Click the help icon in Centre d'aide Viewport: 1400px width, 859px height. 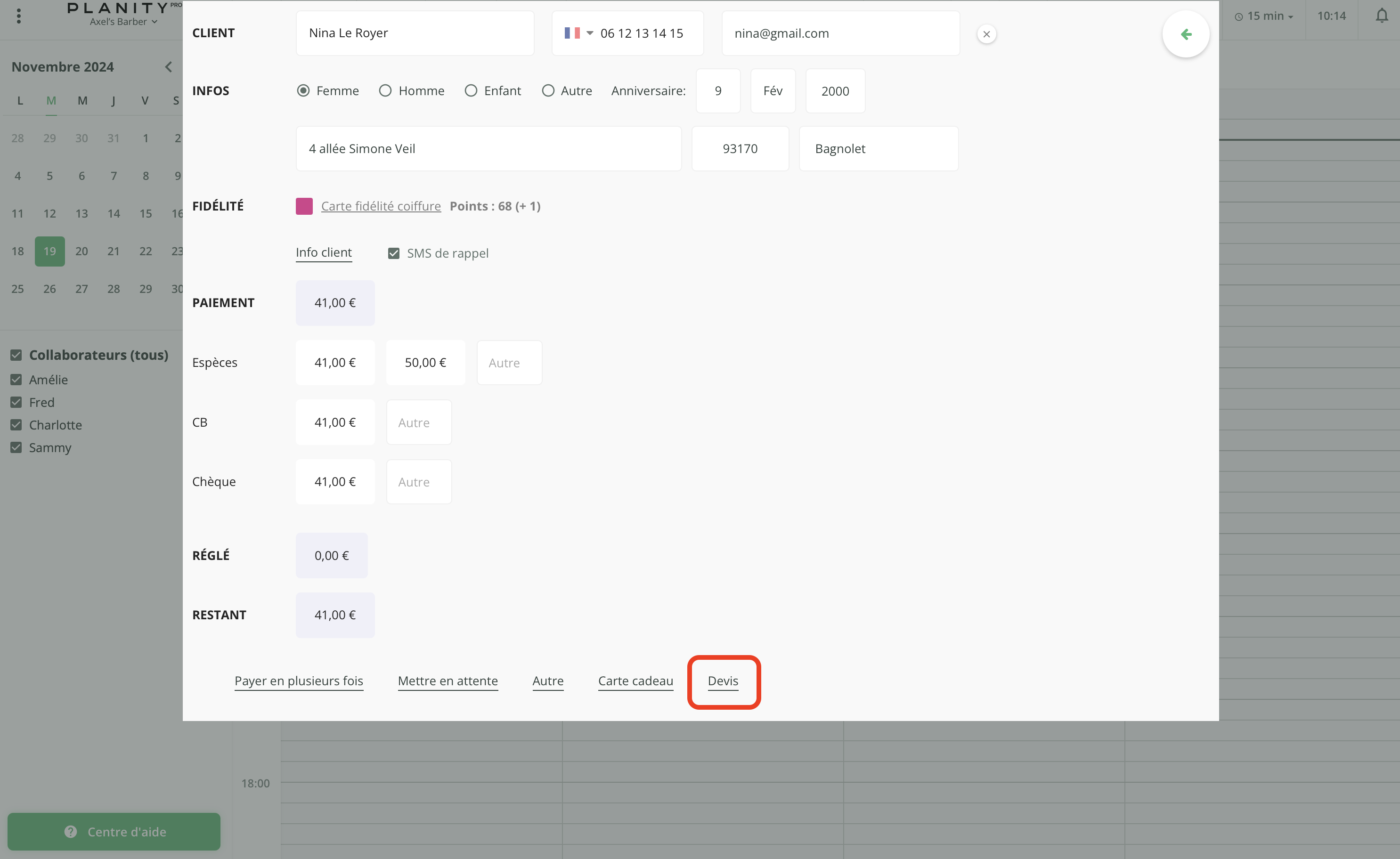click(x=71, y=831)
